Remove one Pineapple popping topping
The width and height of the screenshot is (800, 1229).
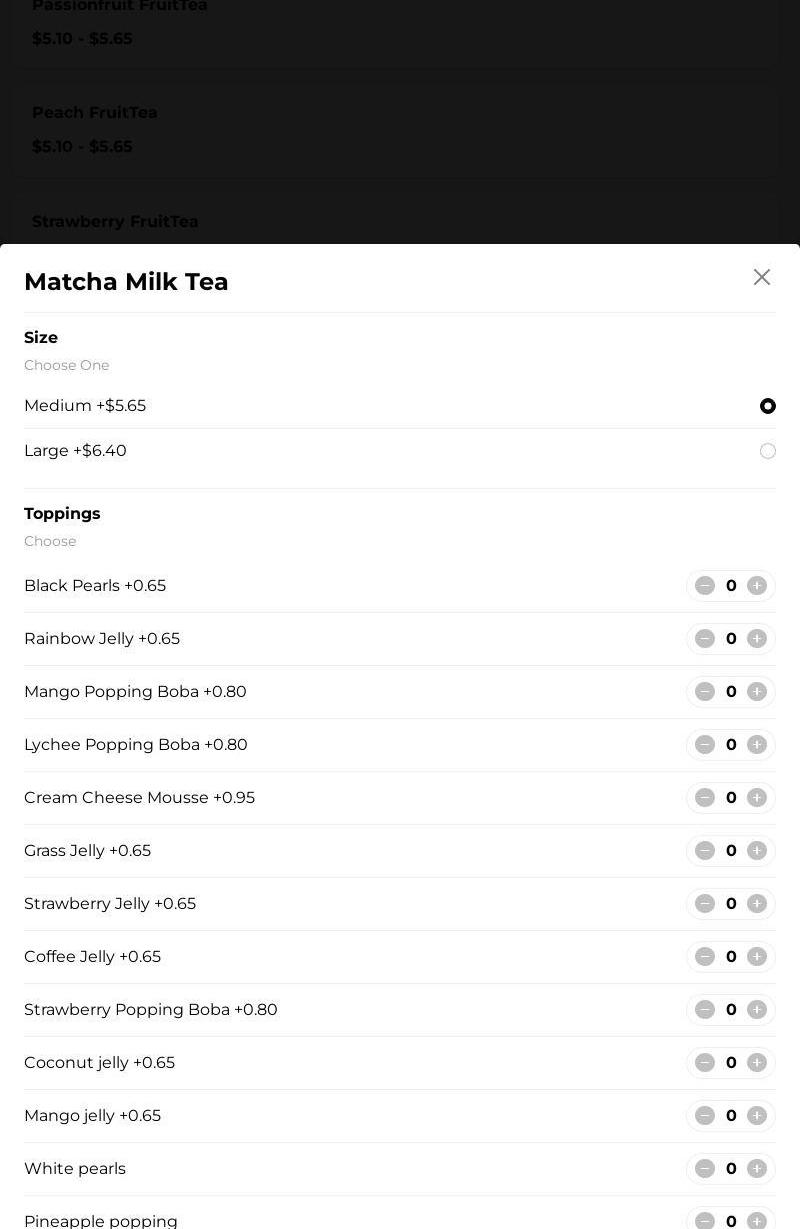[705, 1221]
